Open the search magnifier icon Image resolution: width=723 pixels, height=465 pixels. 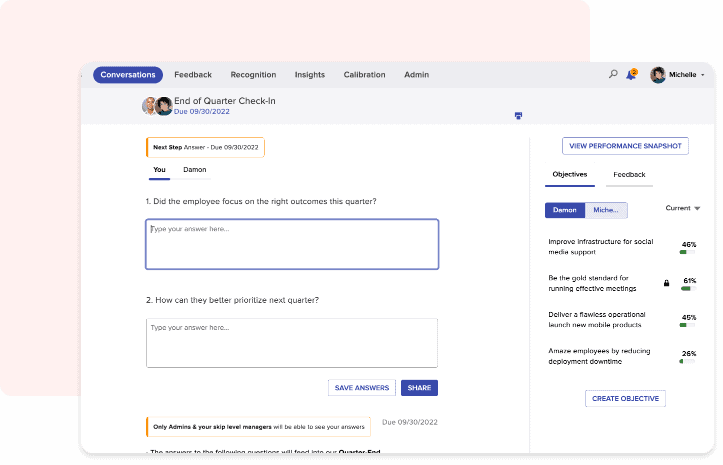coord(613,74)
